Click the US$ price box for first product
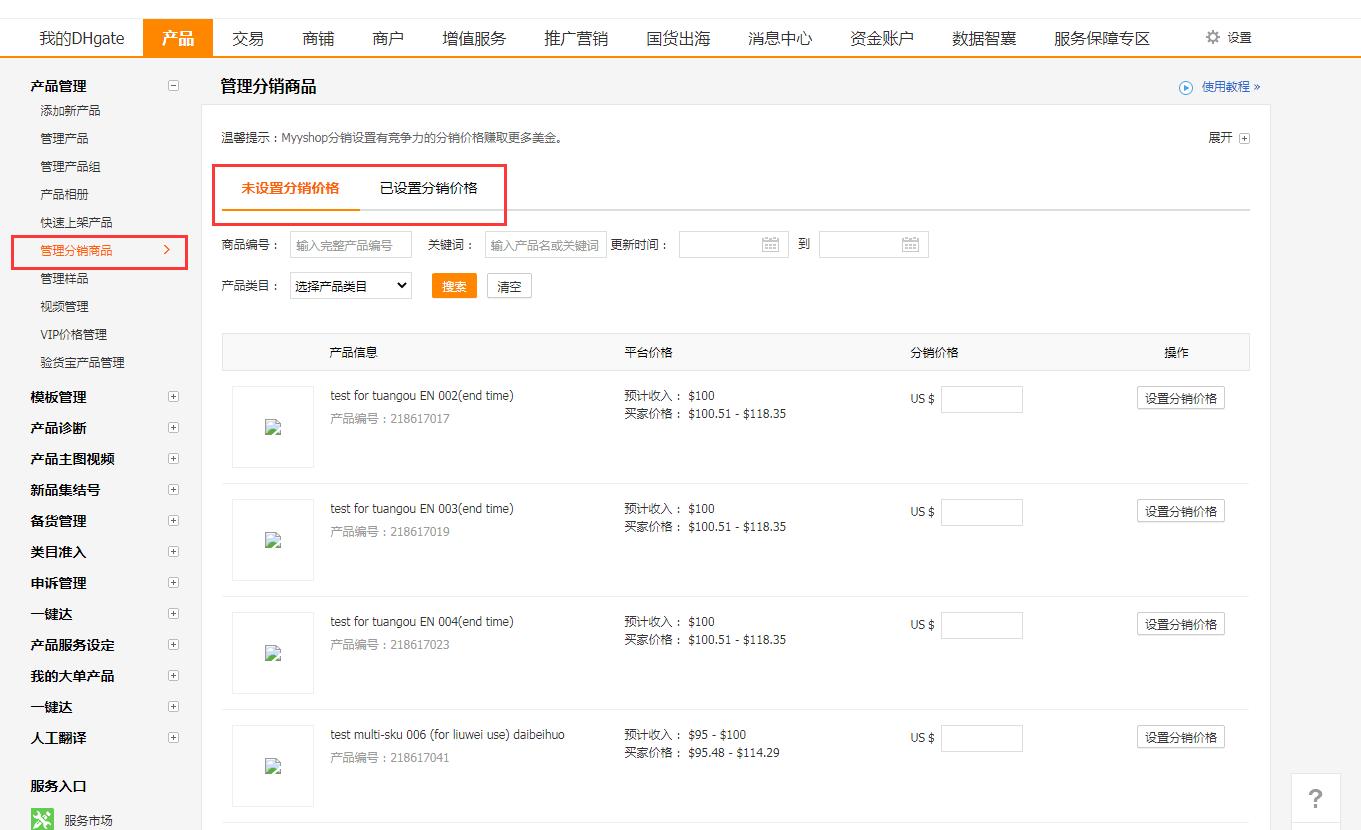Image resolution: width=1361 pixels, height=830 pixels. 981,398
